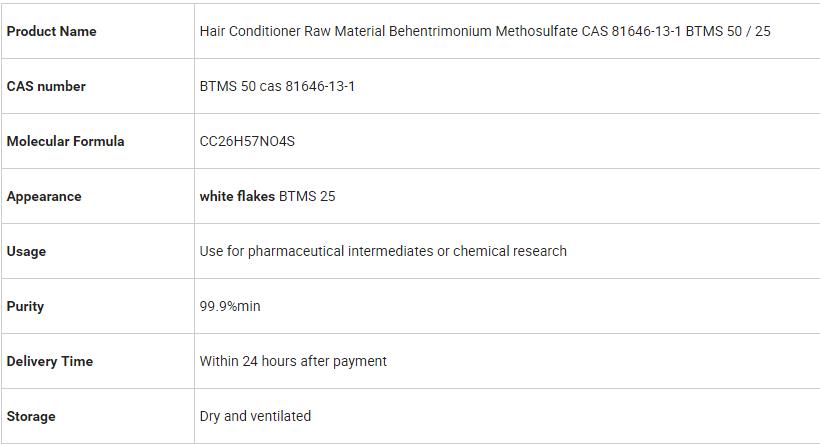Click the 'BTMS 50 cas 81646-13-1' value

point(277,86)
